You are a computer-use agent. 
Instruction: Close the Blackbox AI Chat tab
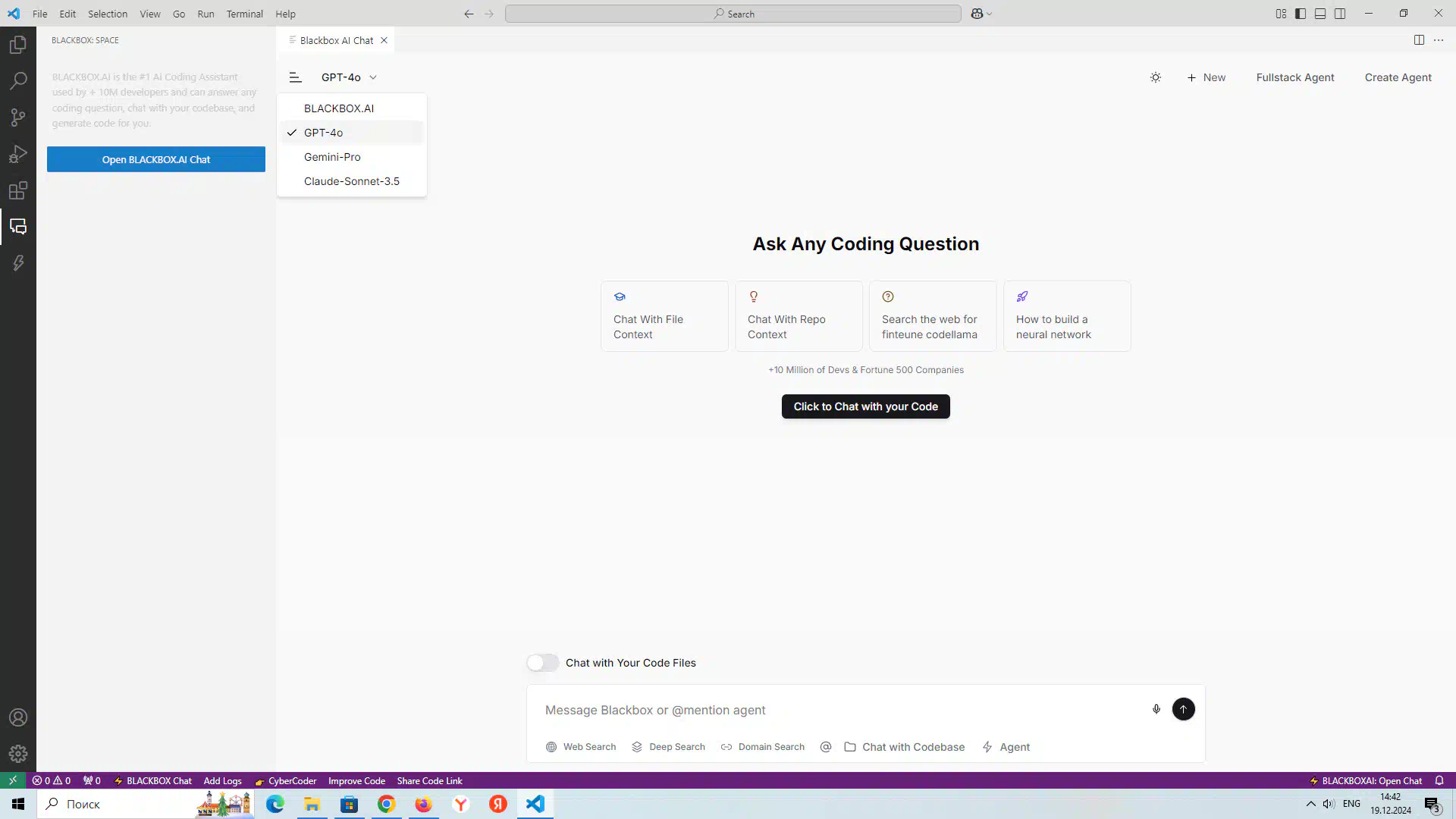384,40
